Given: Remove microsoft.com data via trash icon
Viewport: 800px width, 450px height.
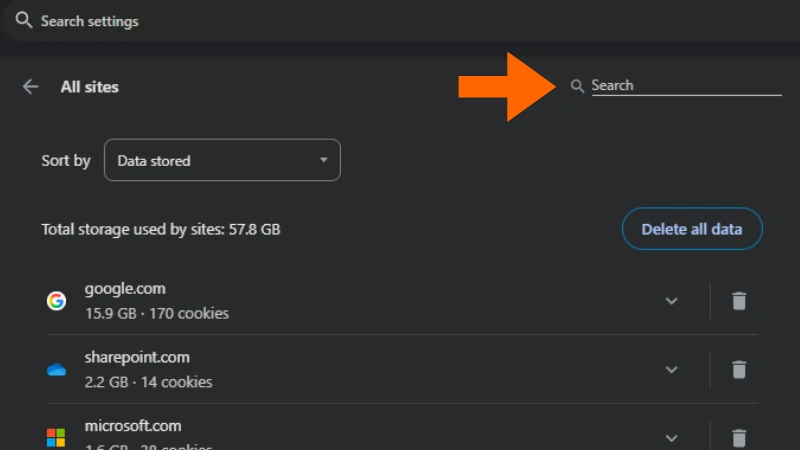Looking at the screenshot, I should tap(739, 437).
